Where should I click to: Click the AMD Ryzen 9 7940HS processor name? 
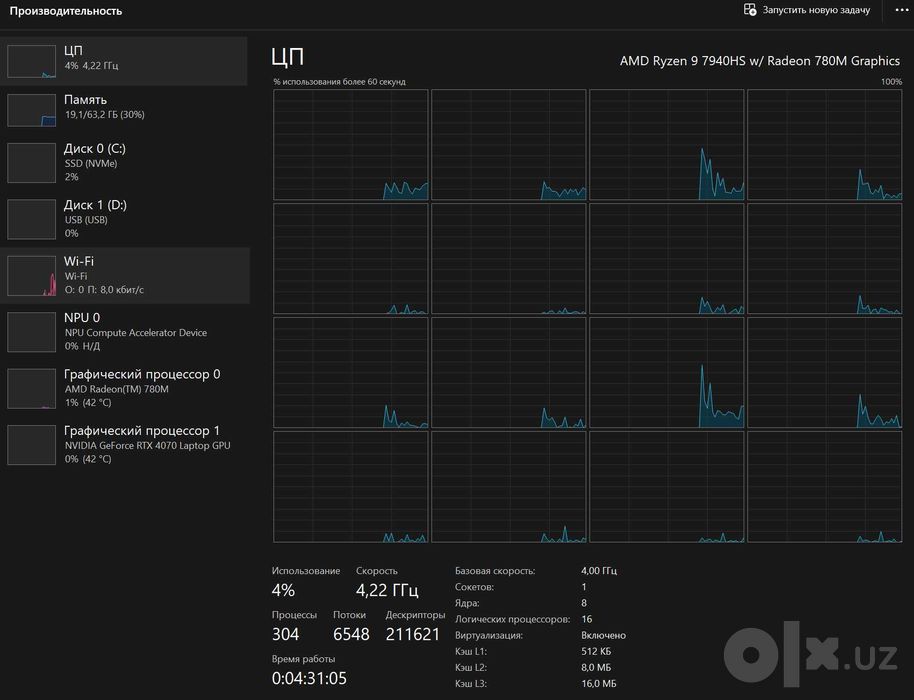click(760, 61)
